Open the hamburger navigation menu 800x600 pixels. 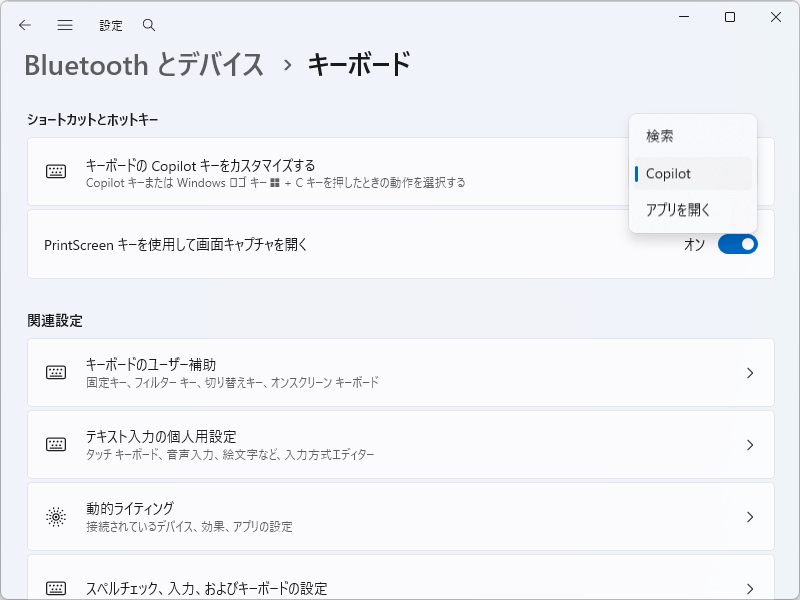[65, 25]
